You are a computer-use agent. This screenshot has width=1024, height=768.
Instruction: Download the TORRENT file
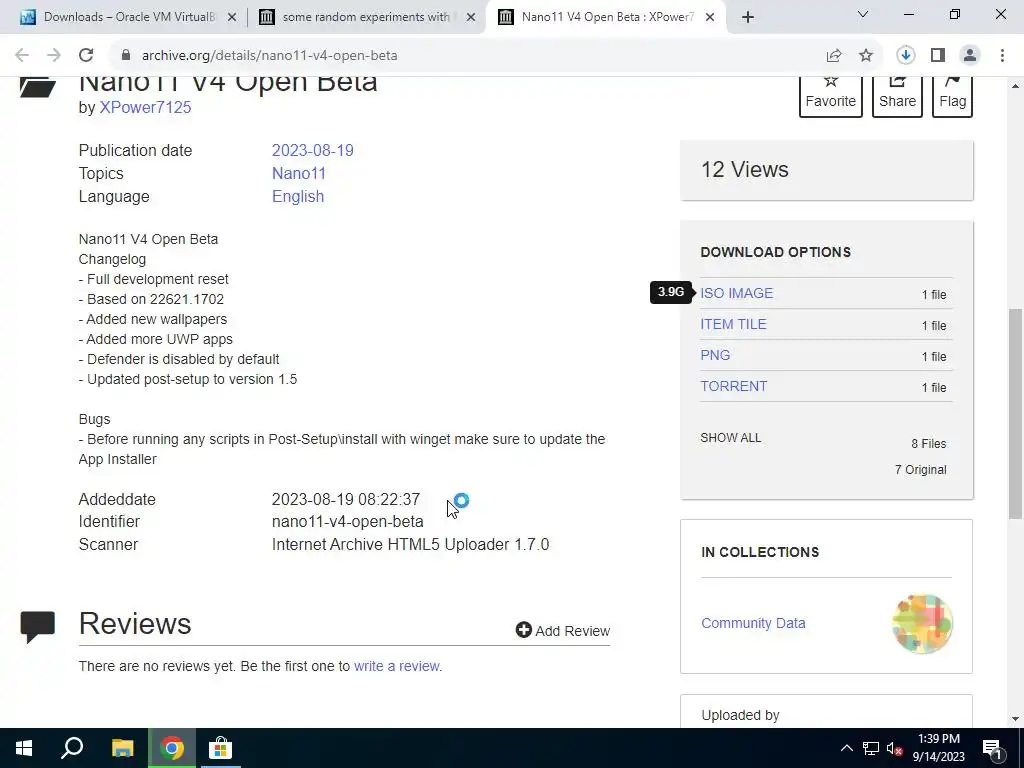click(x=733, y=386)
